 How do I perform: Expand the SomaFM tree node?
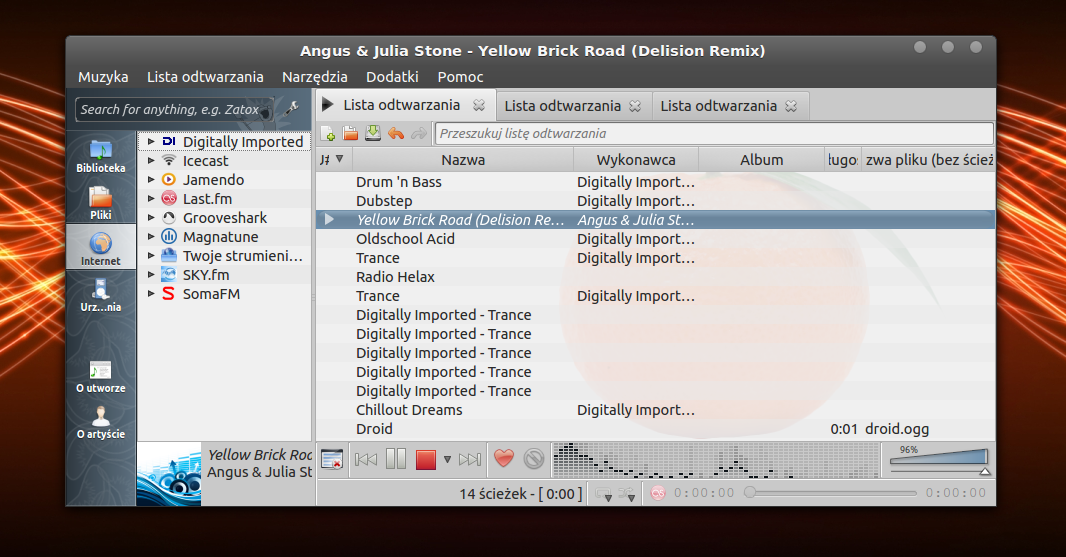152,294
